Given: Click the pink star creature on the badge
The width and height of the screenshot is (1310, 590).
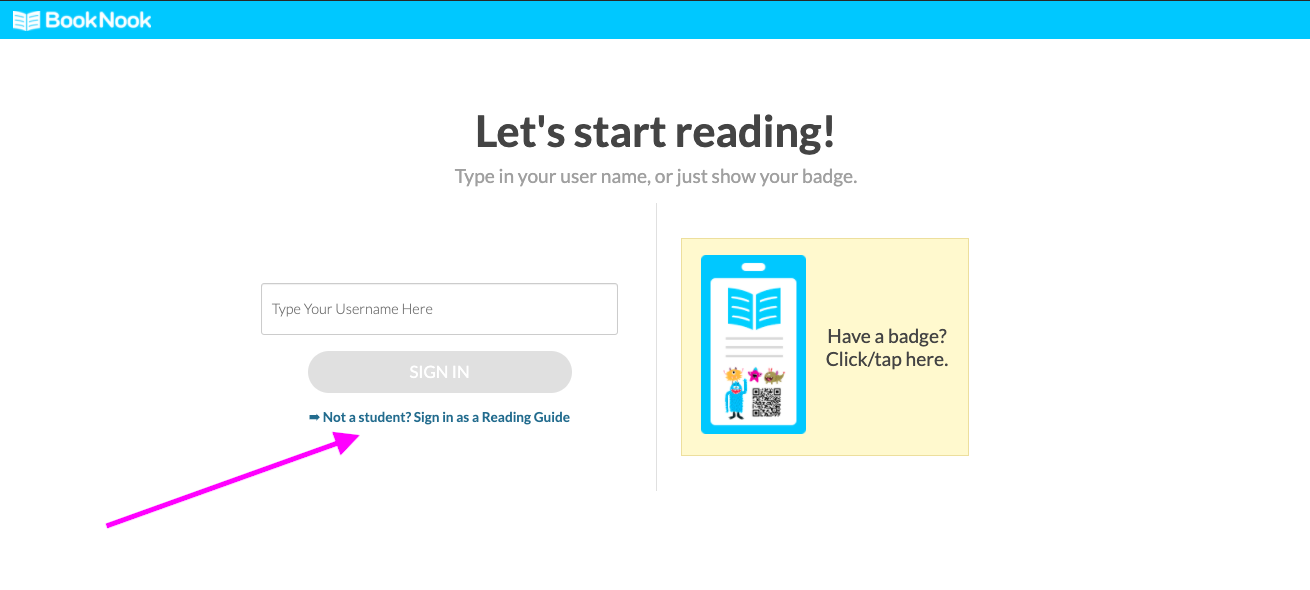Looking at the screenshot, I should pyautogui.click(x=755, y=375).
